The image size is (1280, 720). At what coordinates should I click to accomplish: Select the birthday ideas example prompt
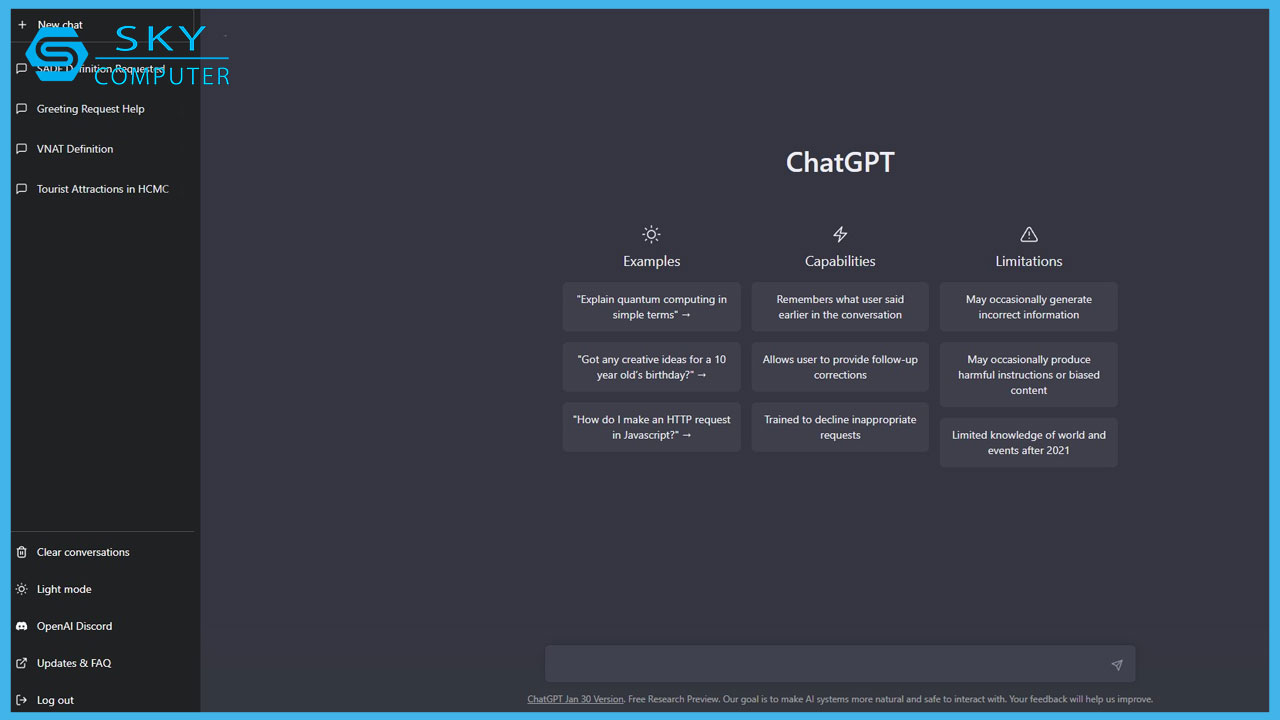tap(651, 367)
